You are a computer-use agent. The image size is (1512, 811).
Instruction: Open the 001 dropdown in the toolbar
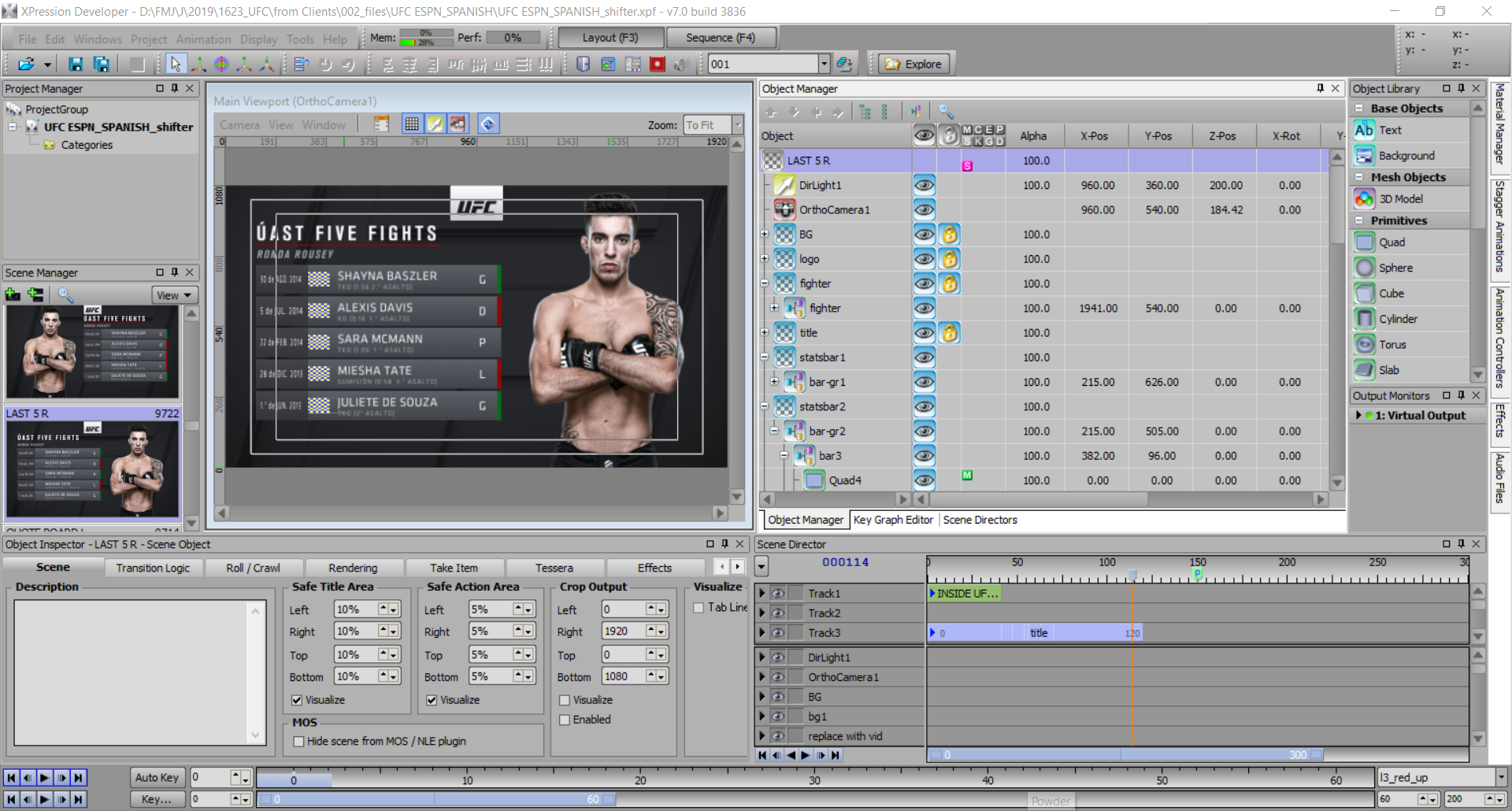coord(824,64)
